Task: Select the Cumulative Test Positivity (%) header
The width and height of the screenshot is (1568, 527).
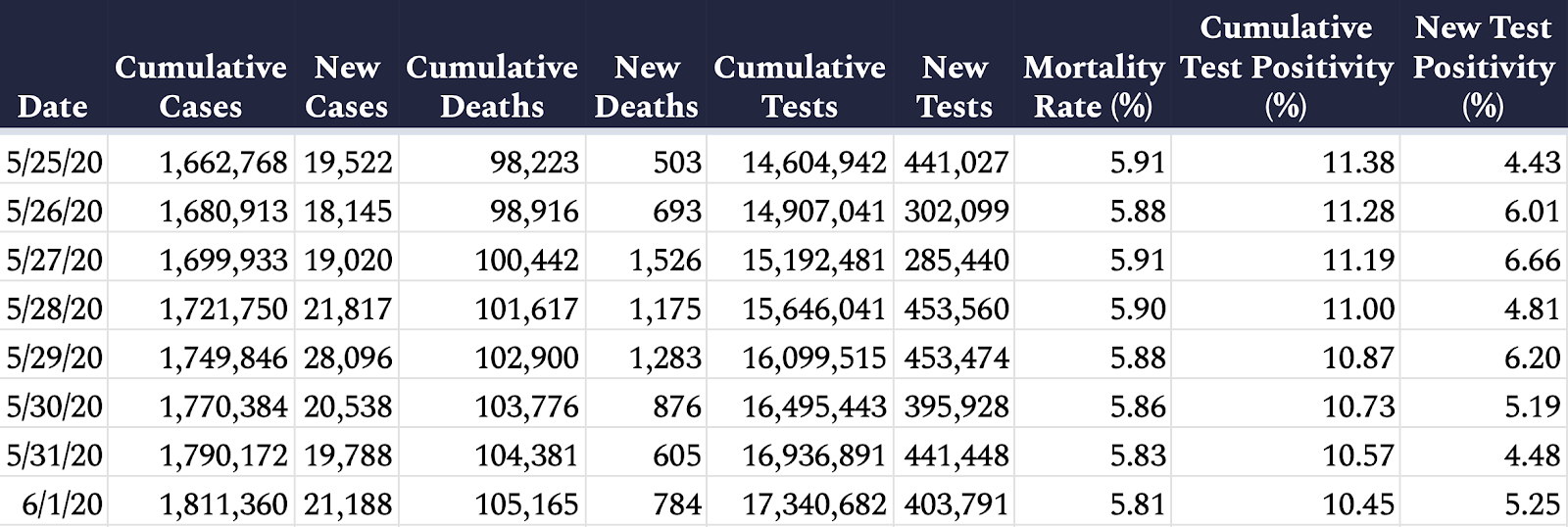Action: point(1286,67)
